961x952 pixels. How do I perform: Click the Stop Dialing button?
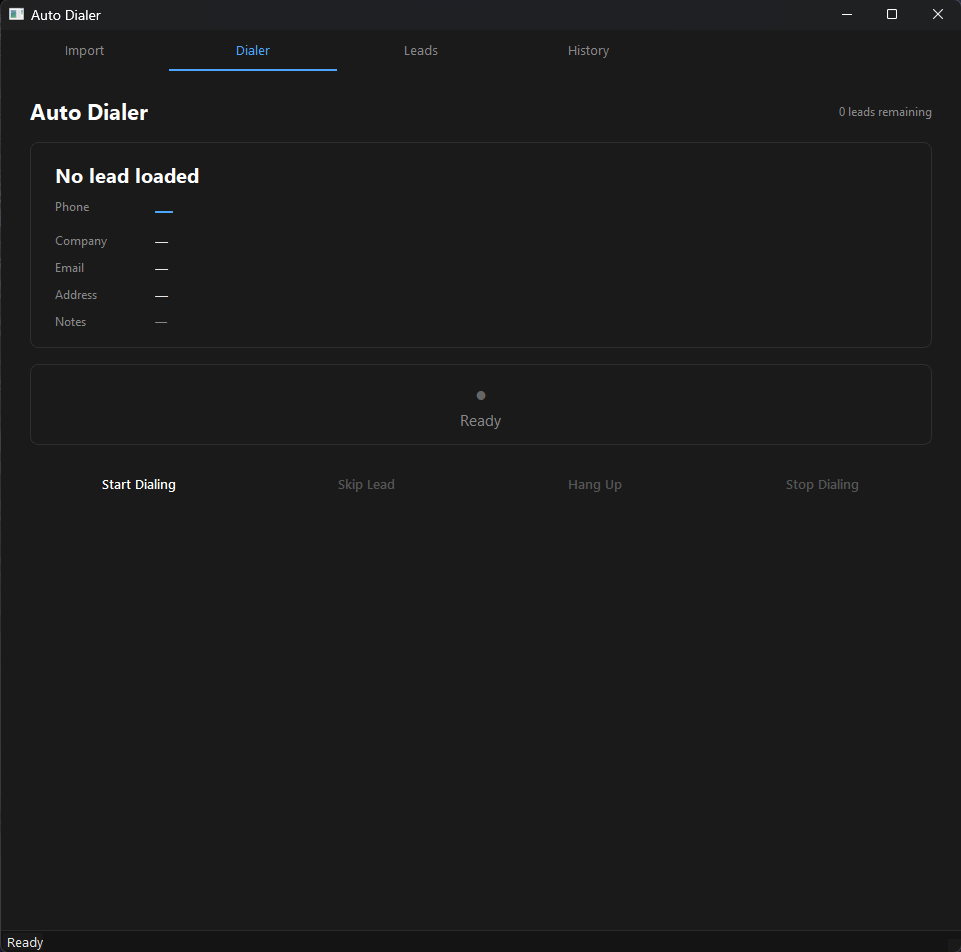822,484
